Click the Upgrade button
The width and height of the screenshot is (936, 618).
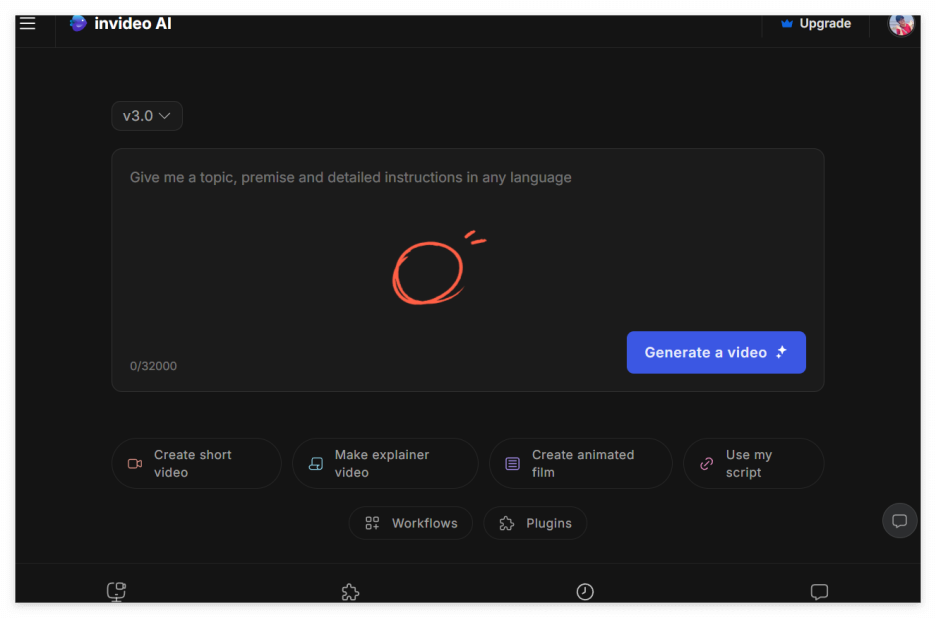(816, 23)
